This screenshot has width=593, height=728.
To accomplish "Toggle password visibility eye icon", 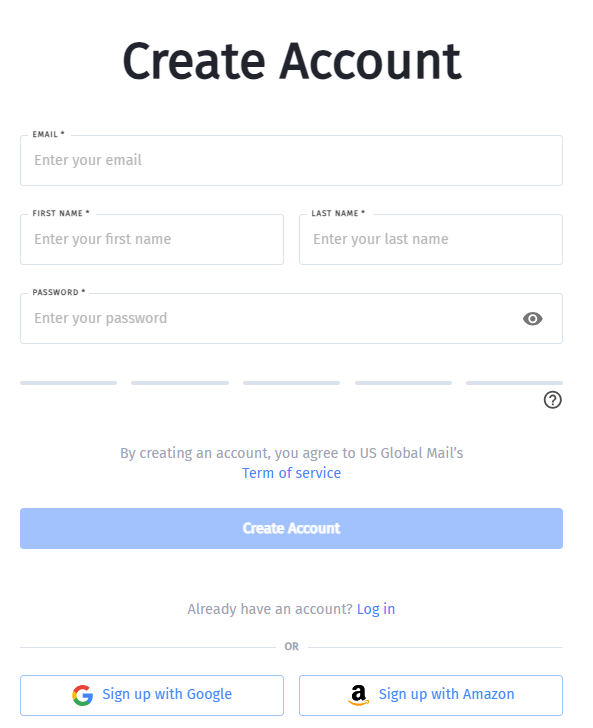I will click(532, 319).
